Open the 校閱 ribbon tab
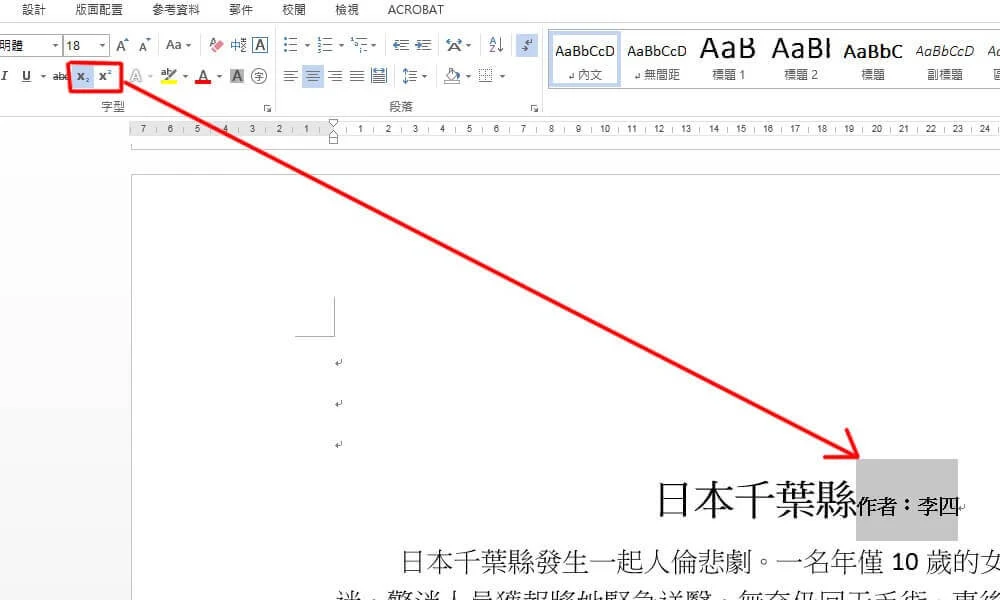This screenshot has width=1000, height=600. point(293,10)
